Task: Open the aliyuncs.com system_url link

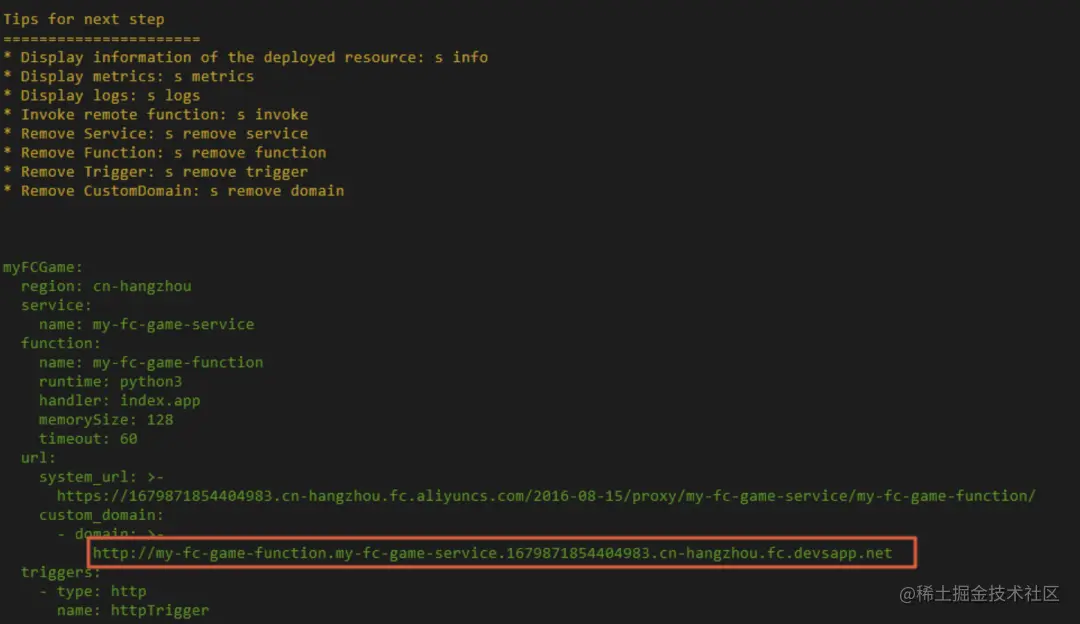Action: click(x=546, y=496)
